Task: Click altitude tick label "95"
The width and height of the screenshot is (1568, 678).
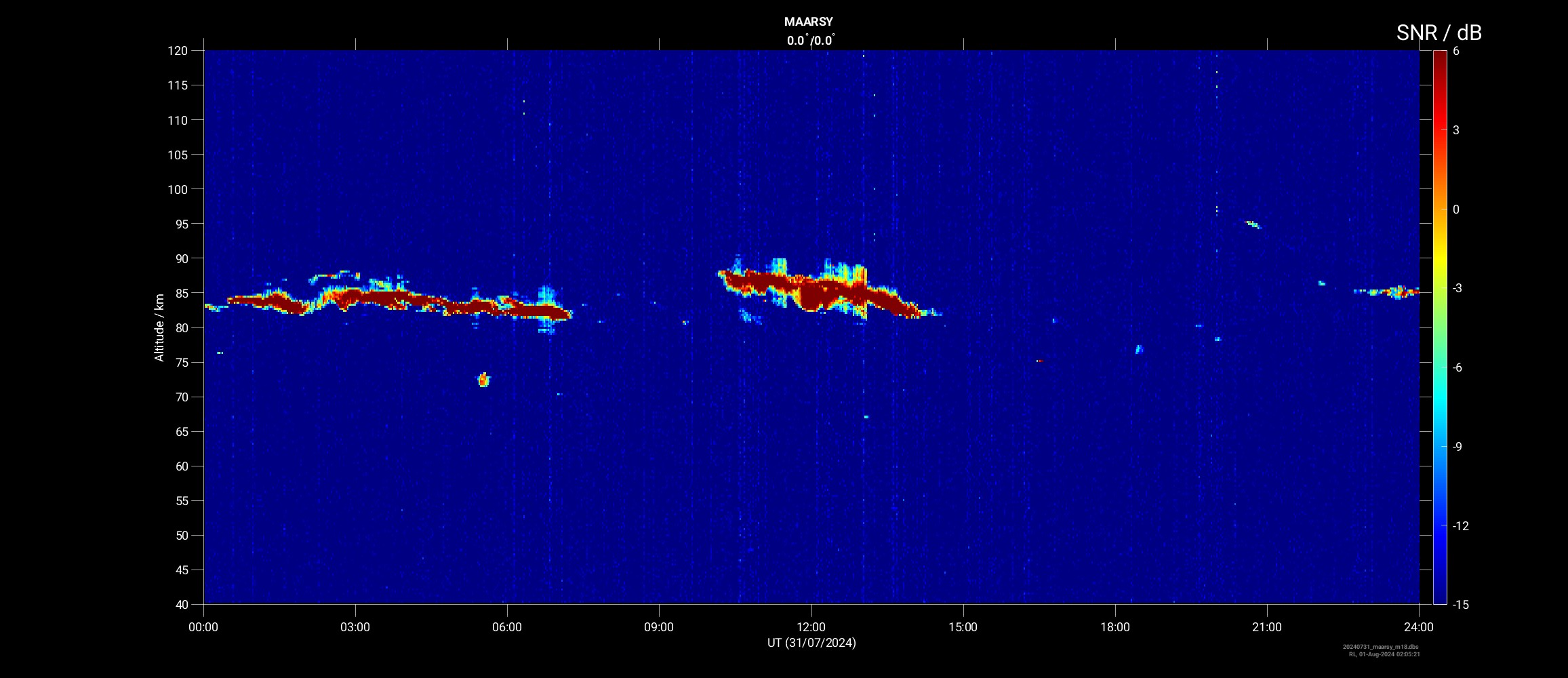Action: [181, 224]
